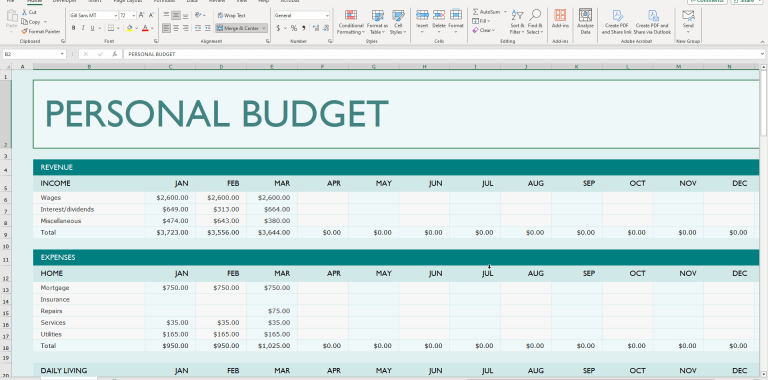
Task: Click Create PDF and Share link
Action: pos(616,22)
